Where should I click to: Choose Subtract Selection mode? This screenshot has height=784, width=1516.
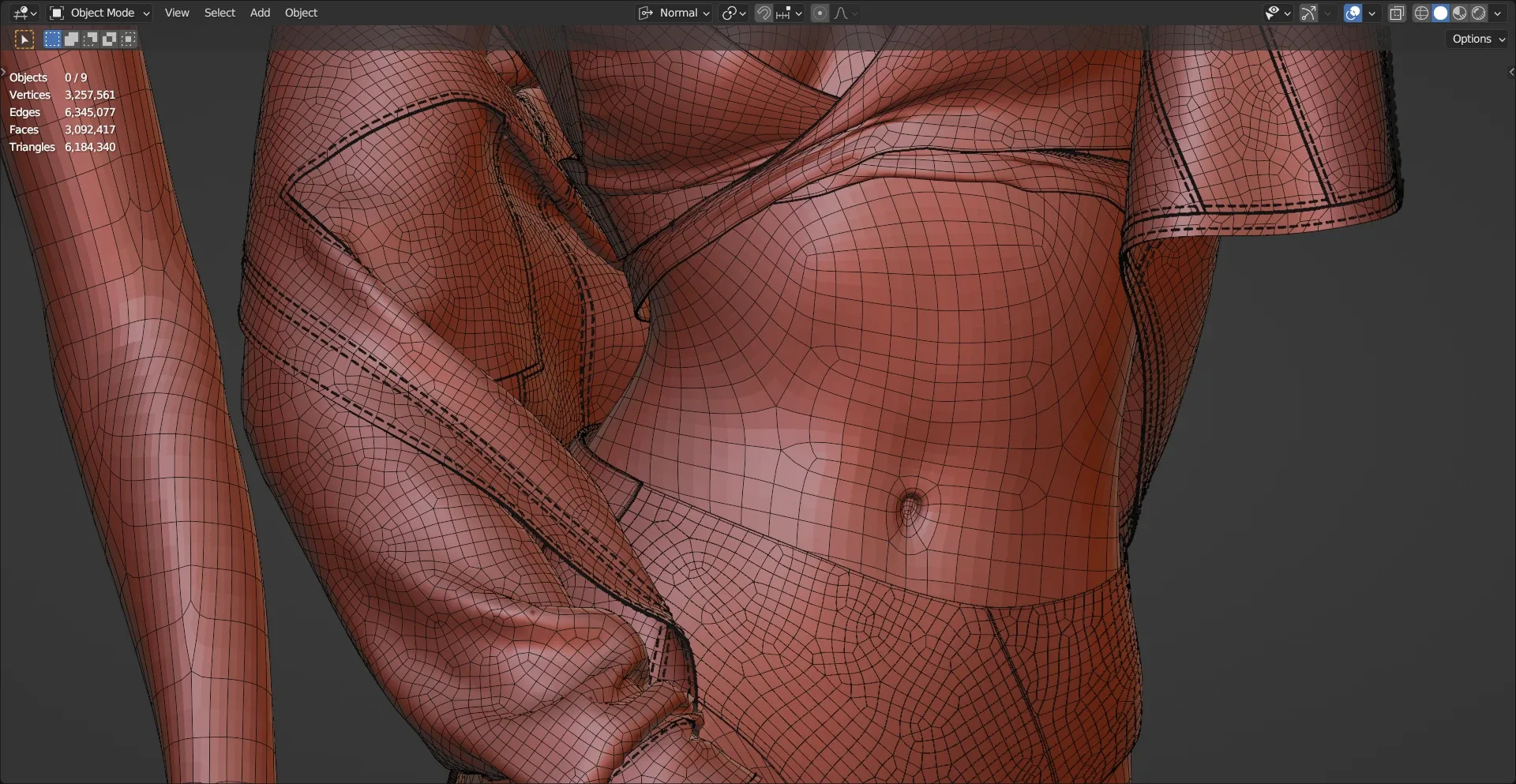pos(90,39)
